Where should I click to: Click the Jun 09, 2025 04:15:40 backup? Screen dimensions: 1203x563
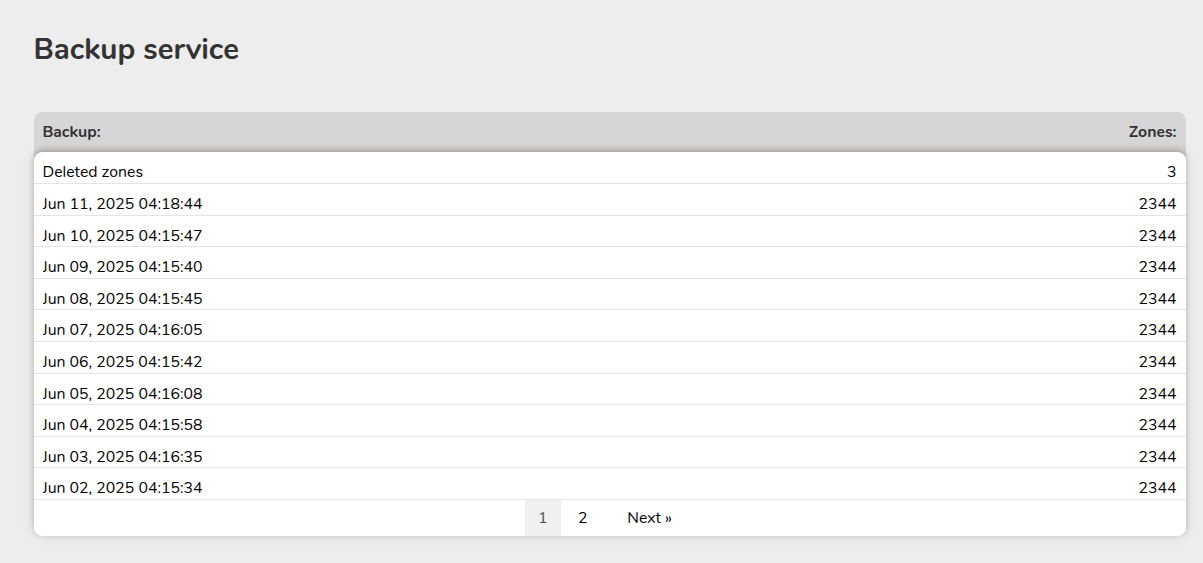122,267
